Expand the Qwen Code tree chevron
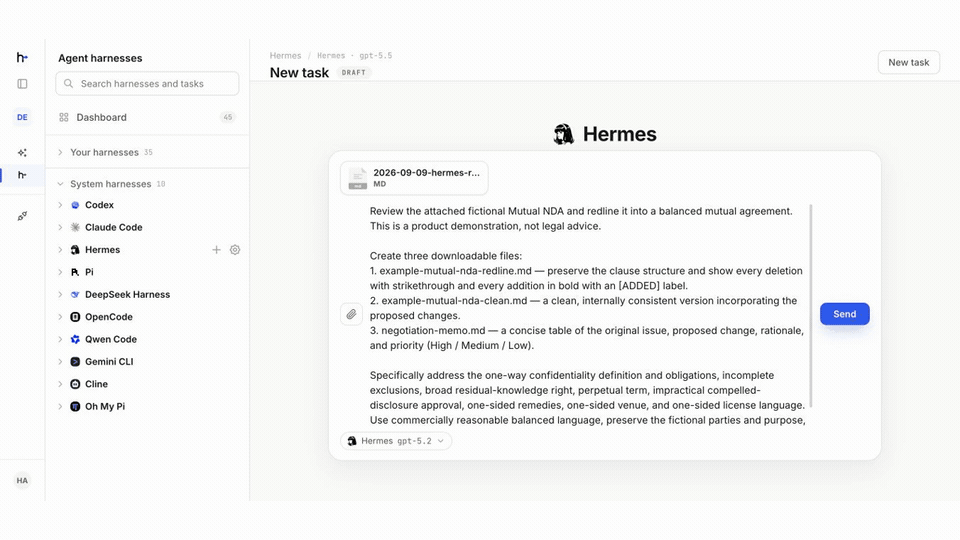 60,339
